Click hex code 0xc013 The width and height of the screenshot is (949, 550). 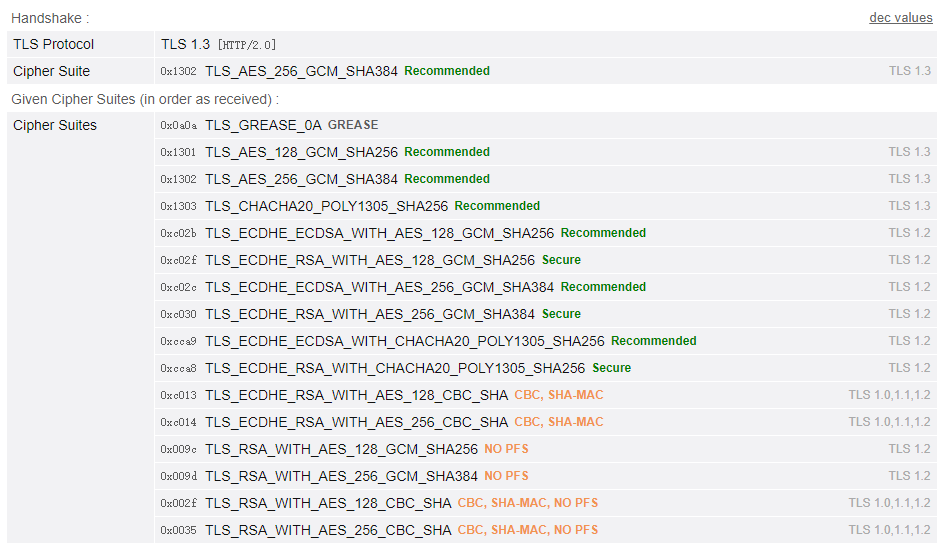pyautogui.click(x=179, y=396)
